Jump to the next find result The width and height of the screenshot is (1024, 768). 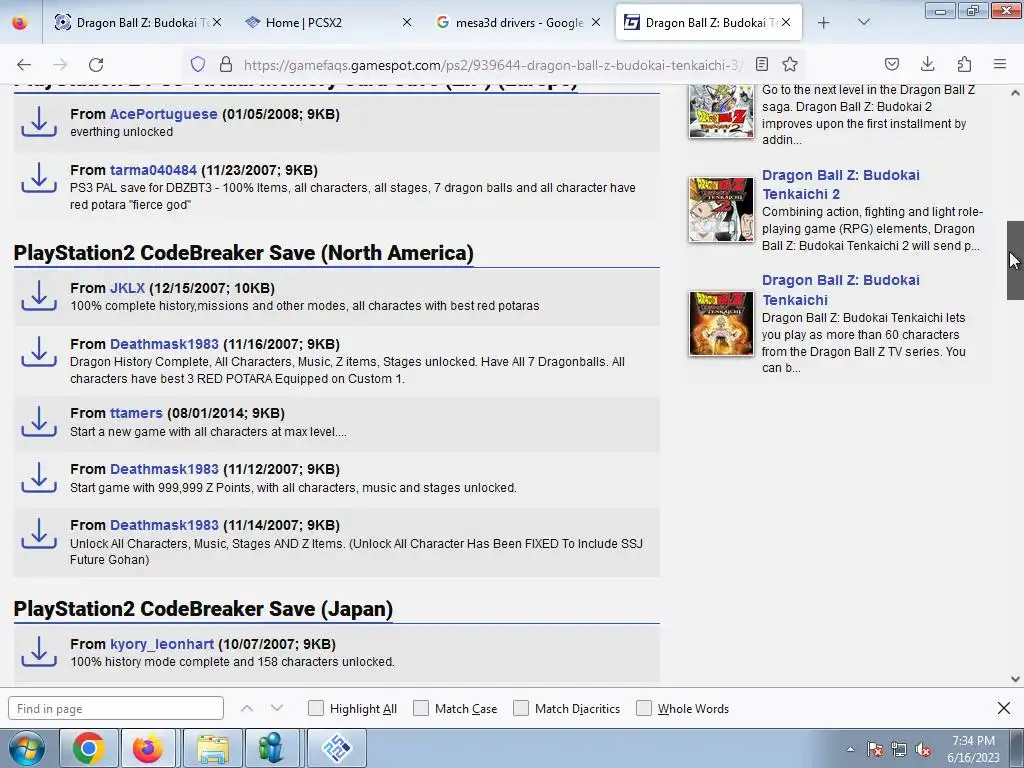(x=277, y=708)
